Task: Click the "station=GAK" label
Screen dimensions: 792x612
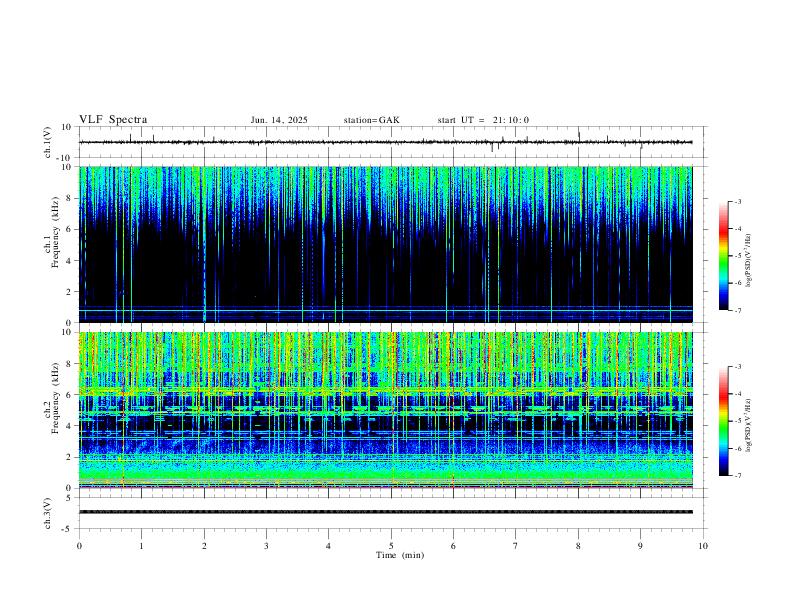Action: pos(371,120)
